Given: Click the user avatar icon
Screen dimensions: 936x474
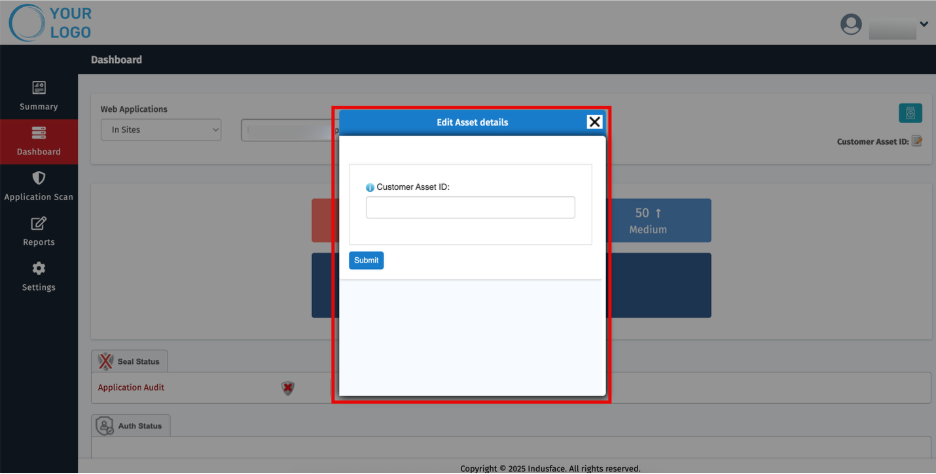Looking at the screenshot, I should coord(851,24).
